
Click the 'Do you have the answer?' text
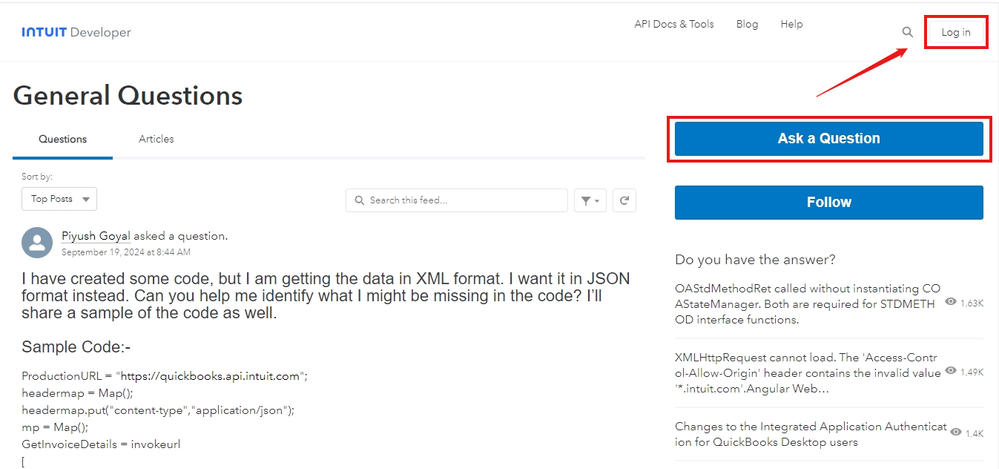(755, 260)
